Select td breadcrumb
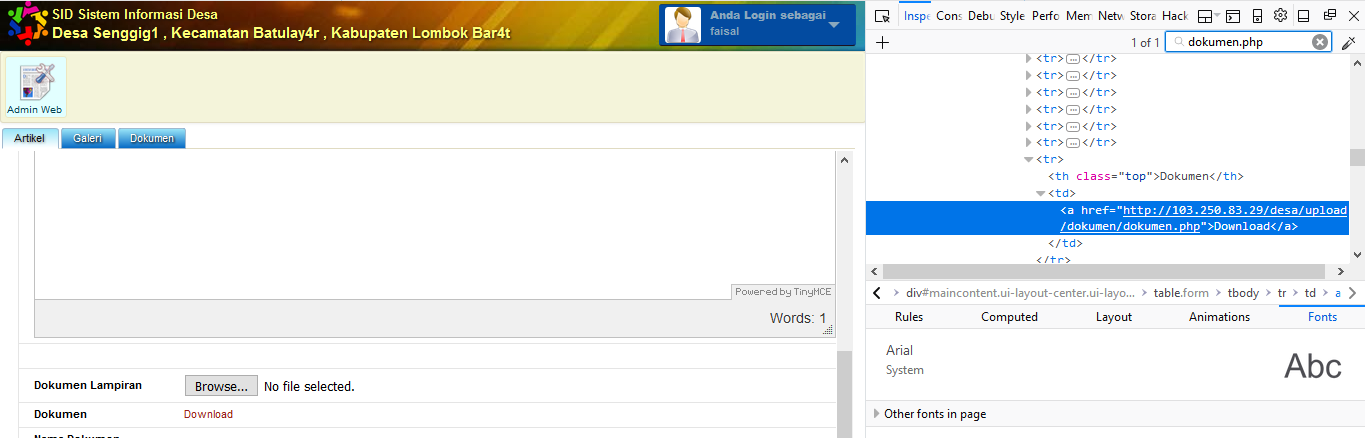1365x438 pixels. click(1310, 293)
